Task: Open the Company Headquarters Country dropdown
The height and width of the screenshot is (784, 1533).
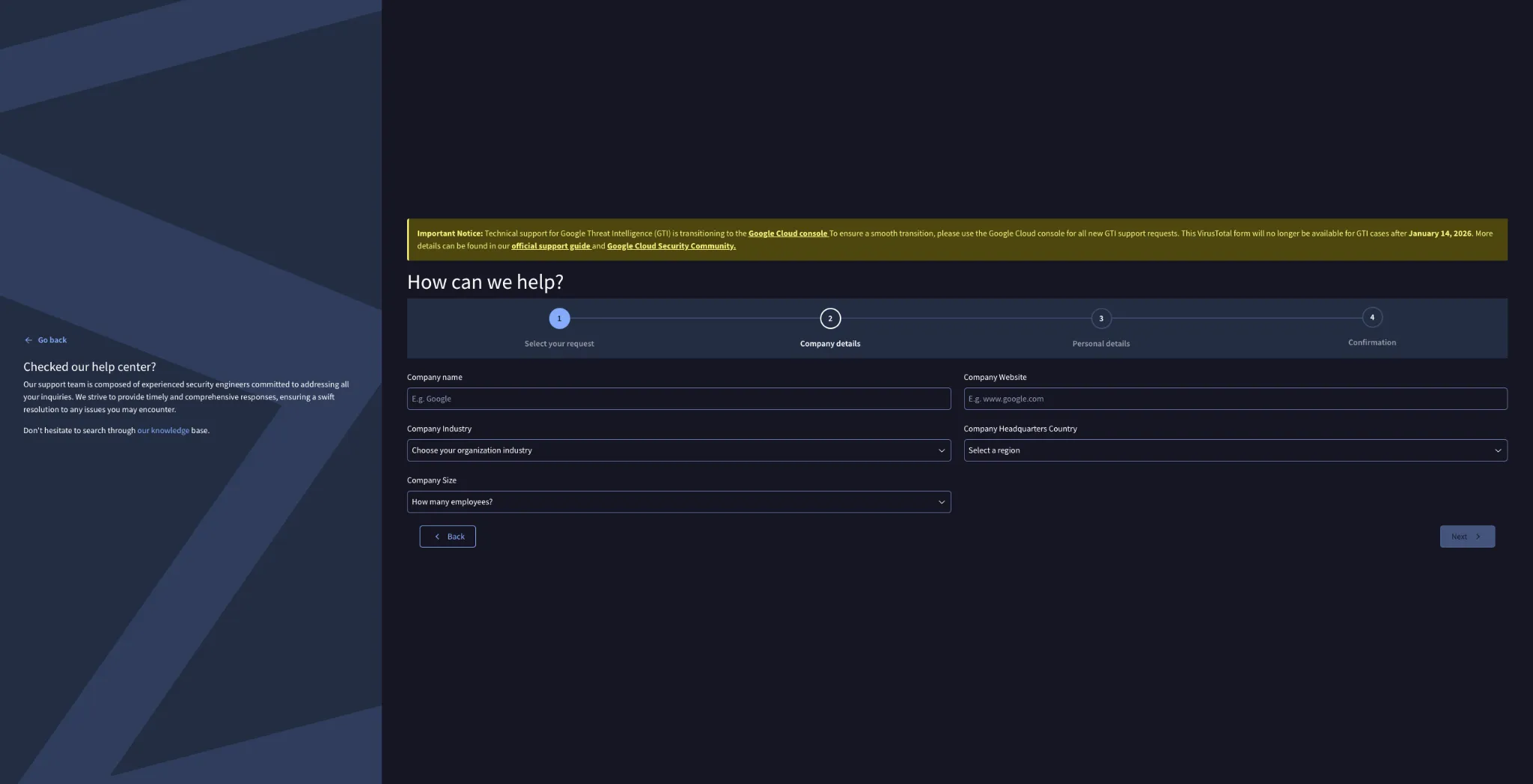Action: 1236,450
